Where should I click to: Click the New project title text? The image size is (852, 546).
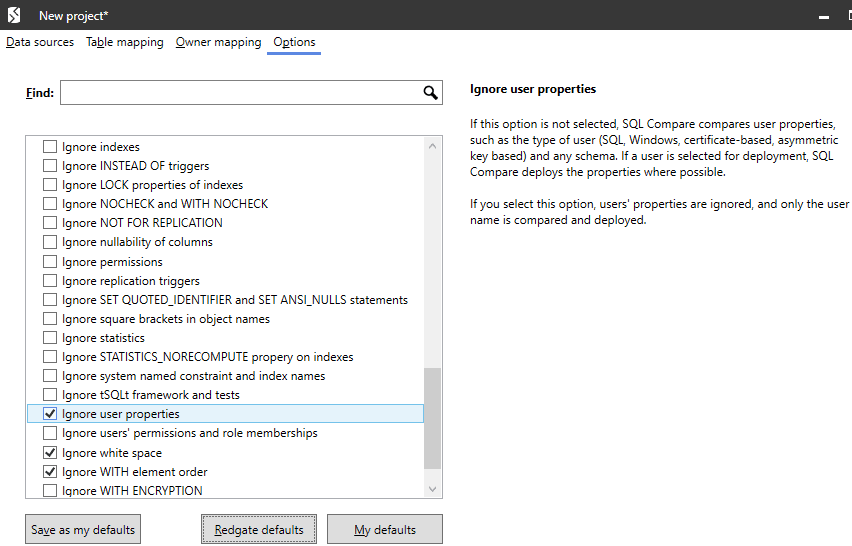[73, 16]
